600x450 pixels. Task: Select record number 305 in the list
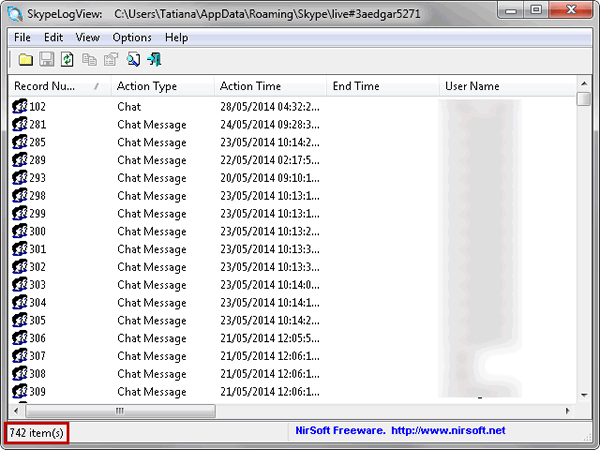[38, 320]
